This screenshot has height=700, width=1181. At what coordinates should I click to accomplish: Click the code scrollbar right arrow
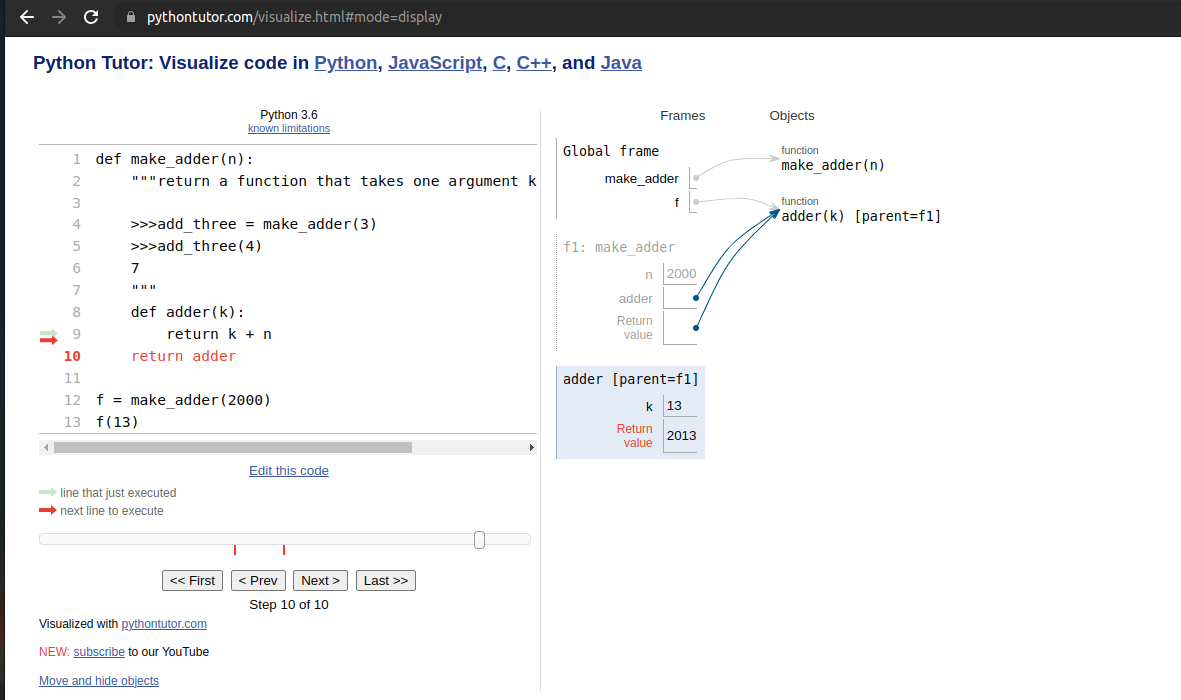531,447
